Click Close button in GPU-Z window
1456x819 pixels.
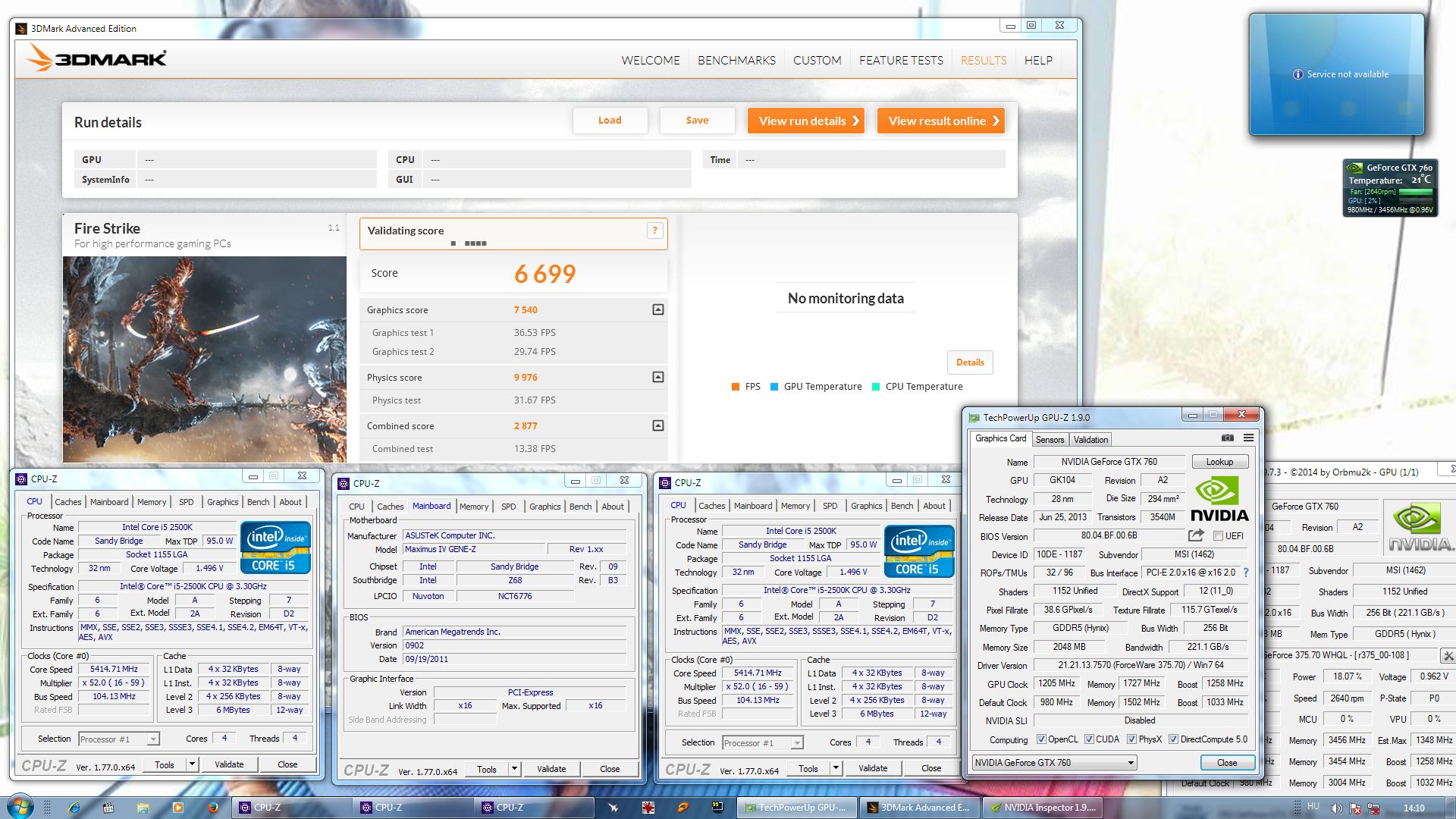[x=1227, y=763]
